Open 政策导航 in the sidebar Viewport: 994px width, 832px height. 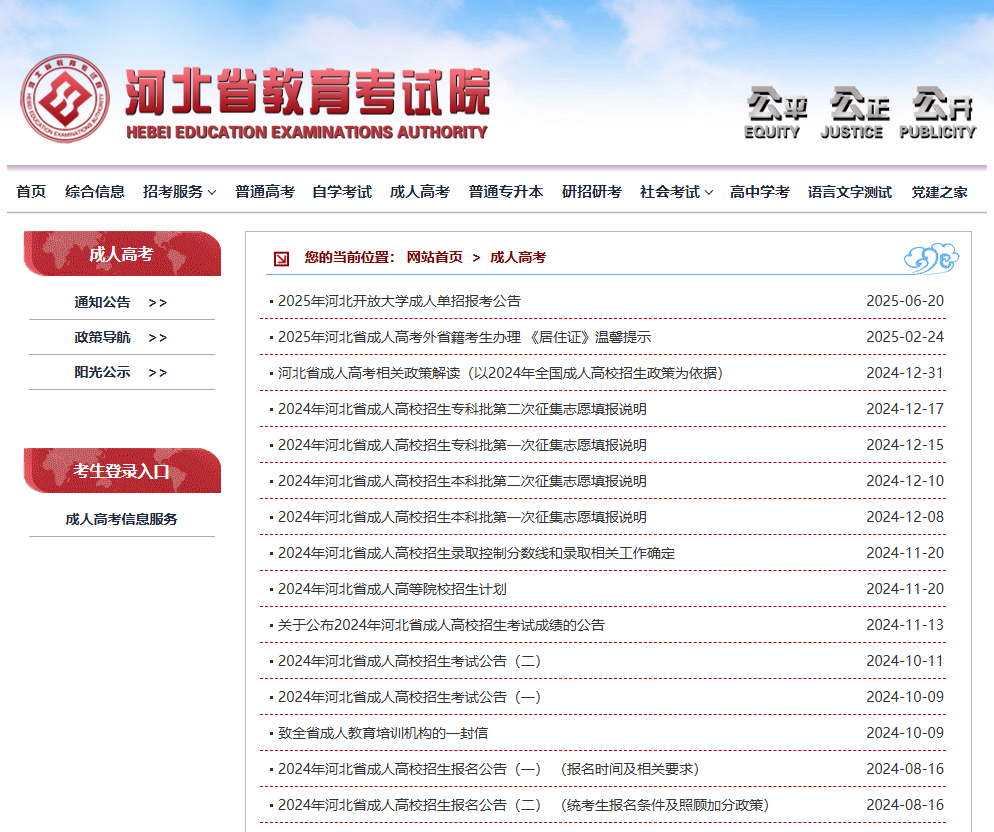click(121, 337)
